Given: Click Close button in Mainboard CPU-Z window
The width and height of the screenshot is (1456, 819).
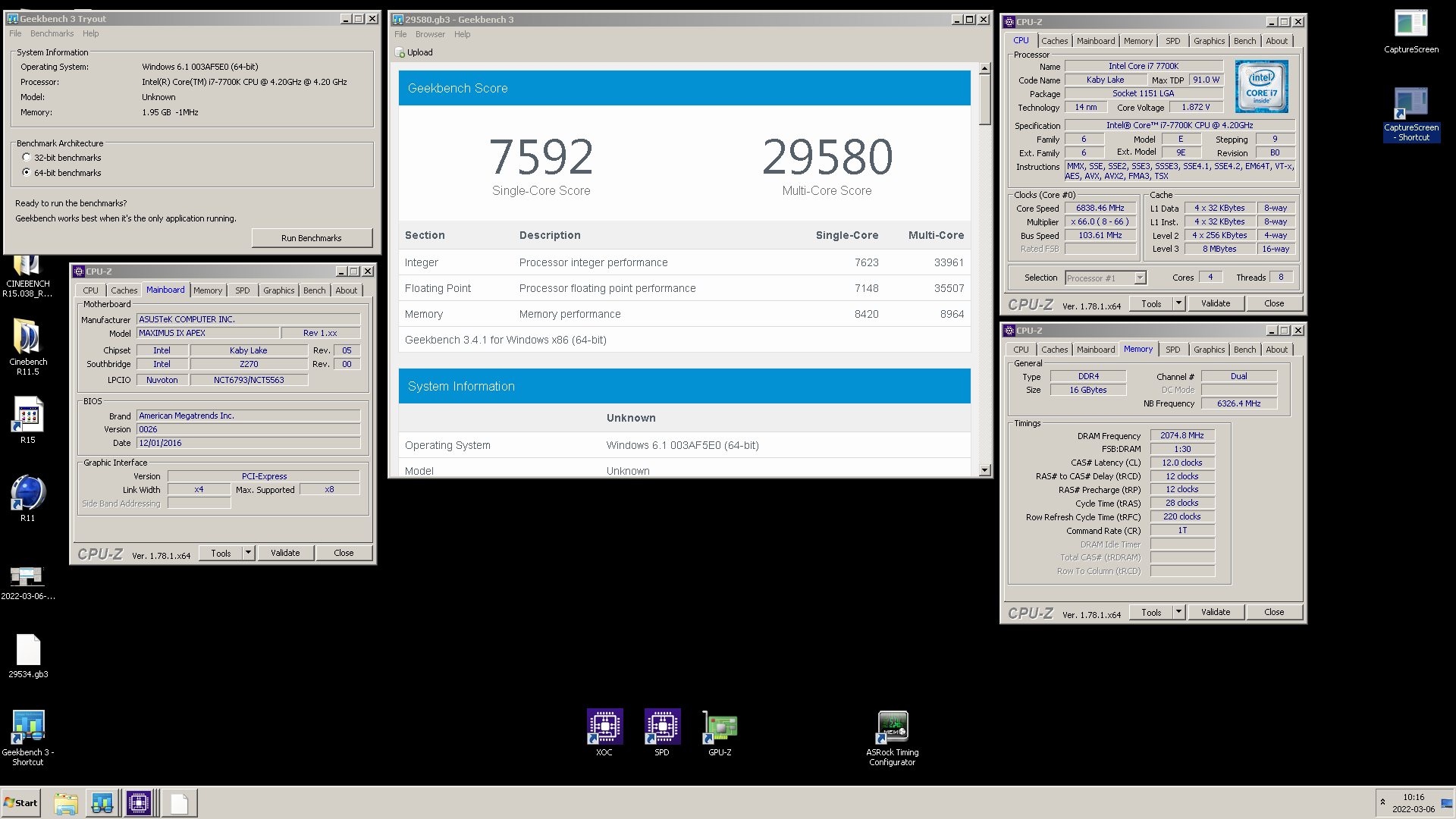Looking at the screenshot, I should (344, 553).
